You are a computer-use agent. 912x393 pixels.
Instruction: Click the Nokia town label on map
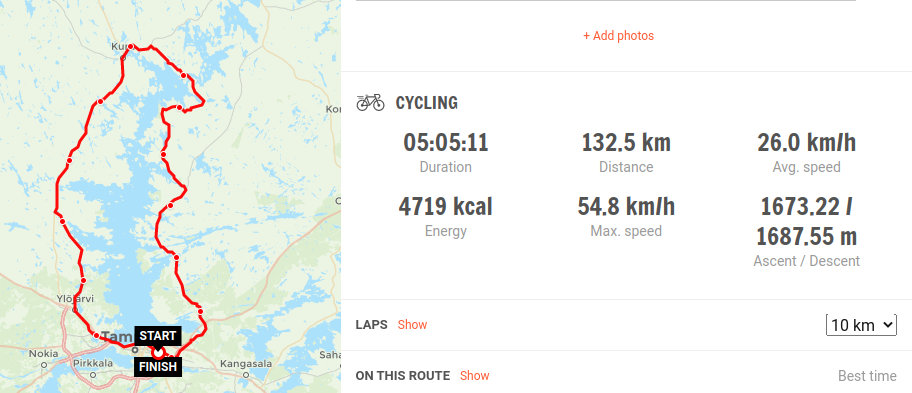(44, 353)
